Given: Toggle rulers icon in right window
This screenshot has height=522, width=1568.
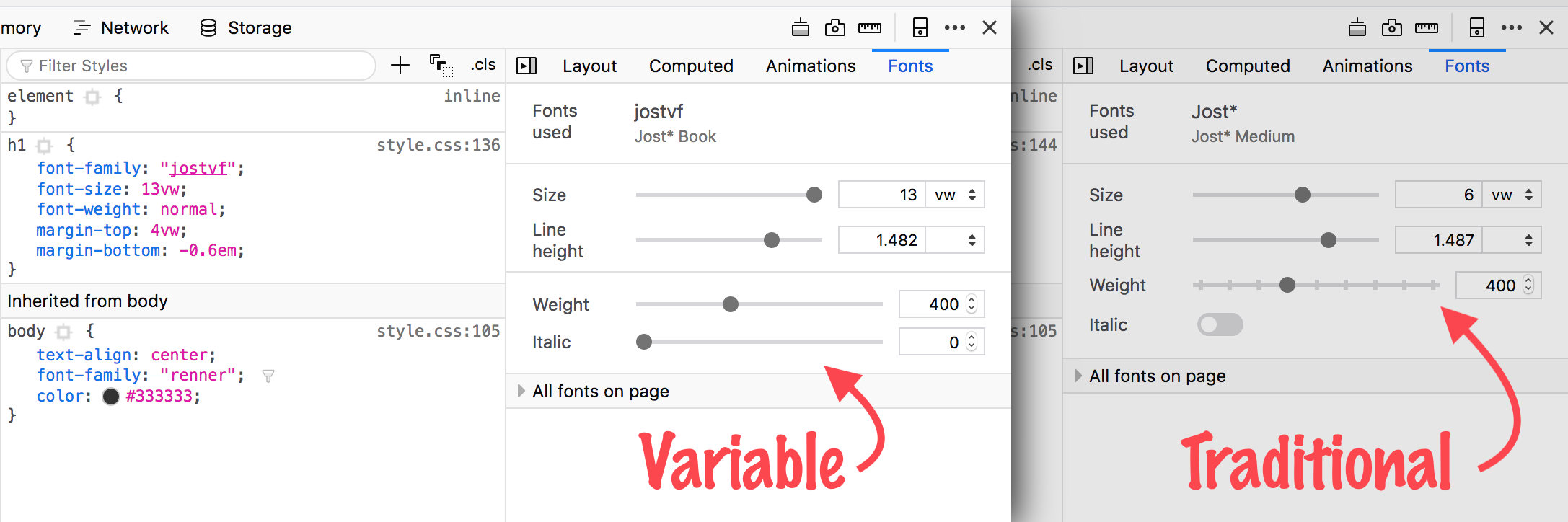Looking at the screenshot, I should point(1426,28).
